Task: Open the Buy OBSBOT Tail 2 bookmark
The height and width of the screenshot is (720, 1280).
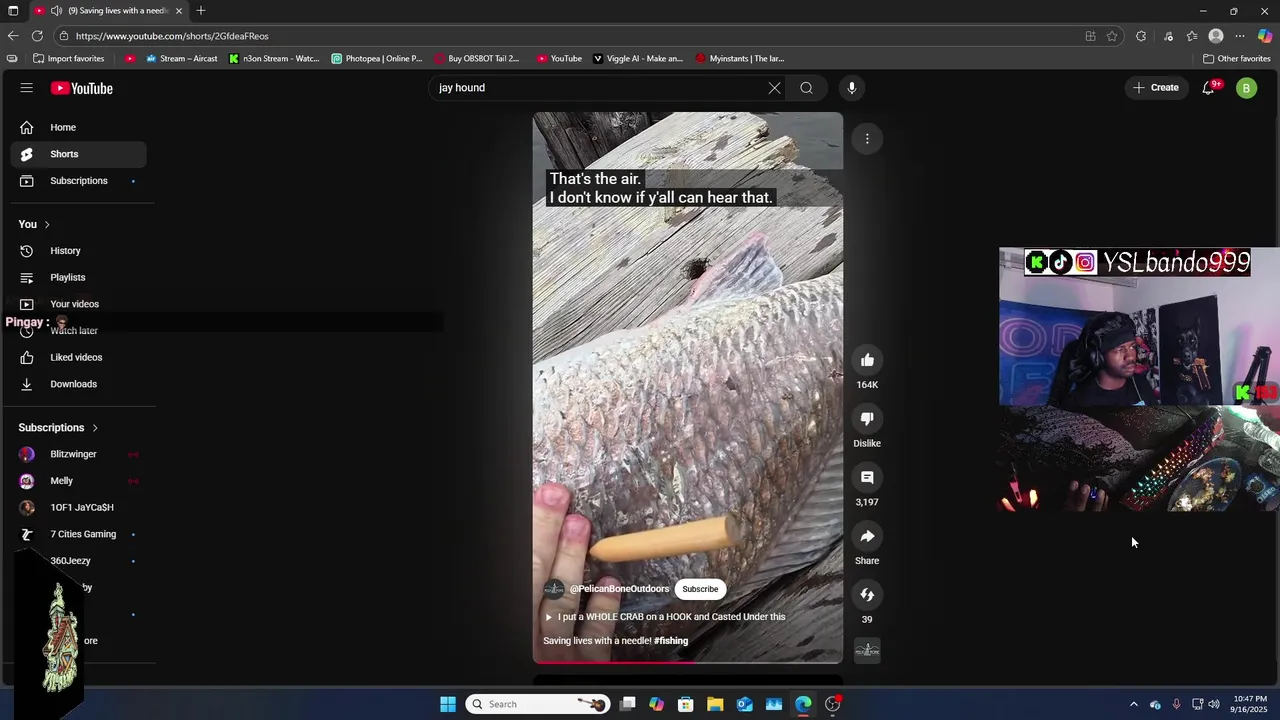Action: point(476,59)
